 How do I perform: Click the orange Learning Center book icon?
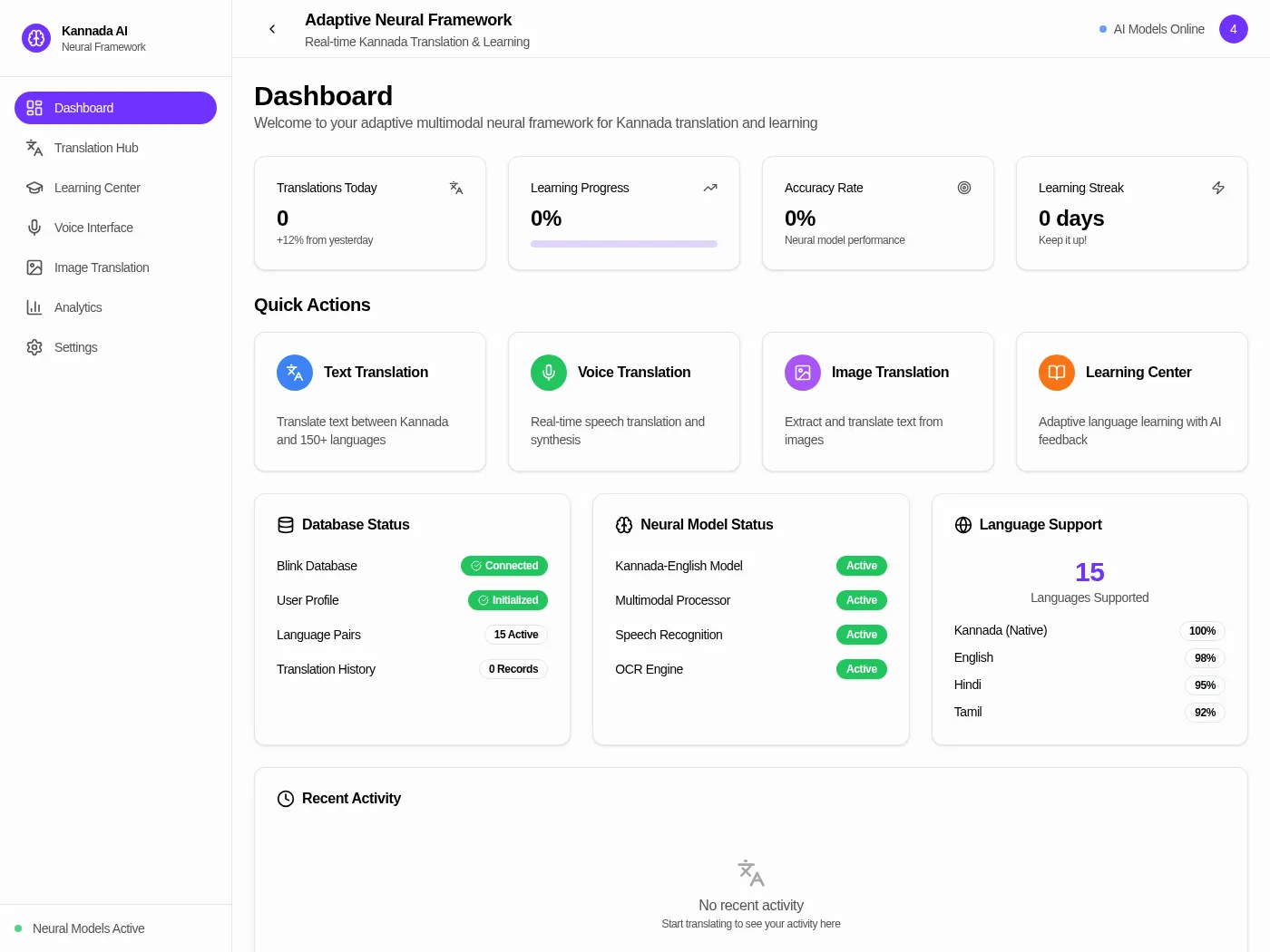tap(1057, 373)
